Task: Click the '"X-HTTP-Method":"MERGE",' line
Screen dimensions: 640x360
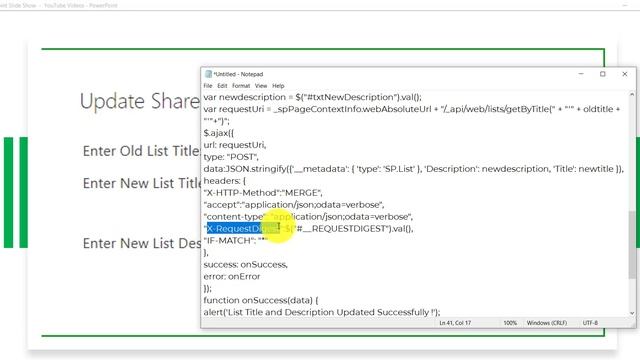Action: (263, 193)
